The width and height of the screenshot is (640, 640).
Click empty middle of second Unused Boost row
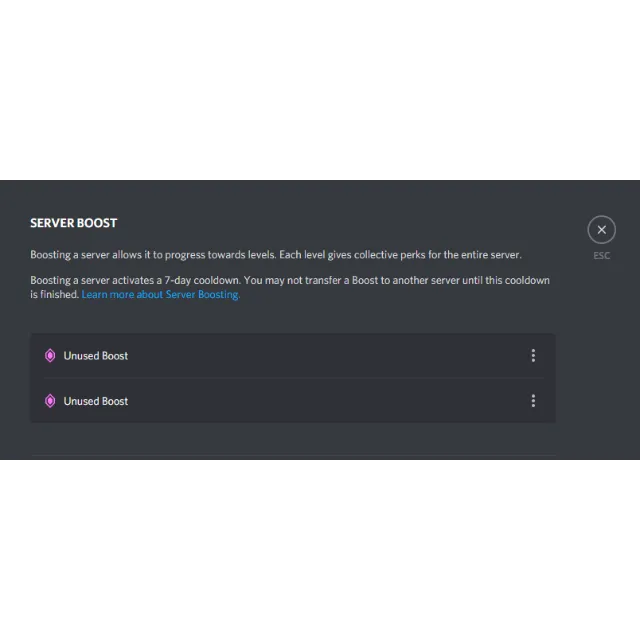click(327, 401)
